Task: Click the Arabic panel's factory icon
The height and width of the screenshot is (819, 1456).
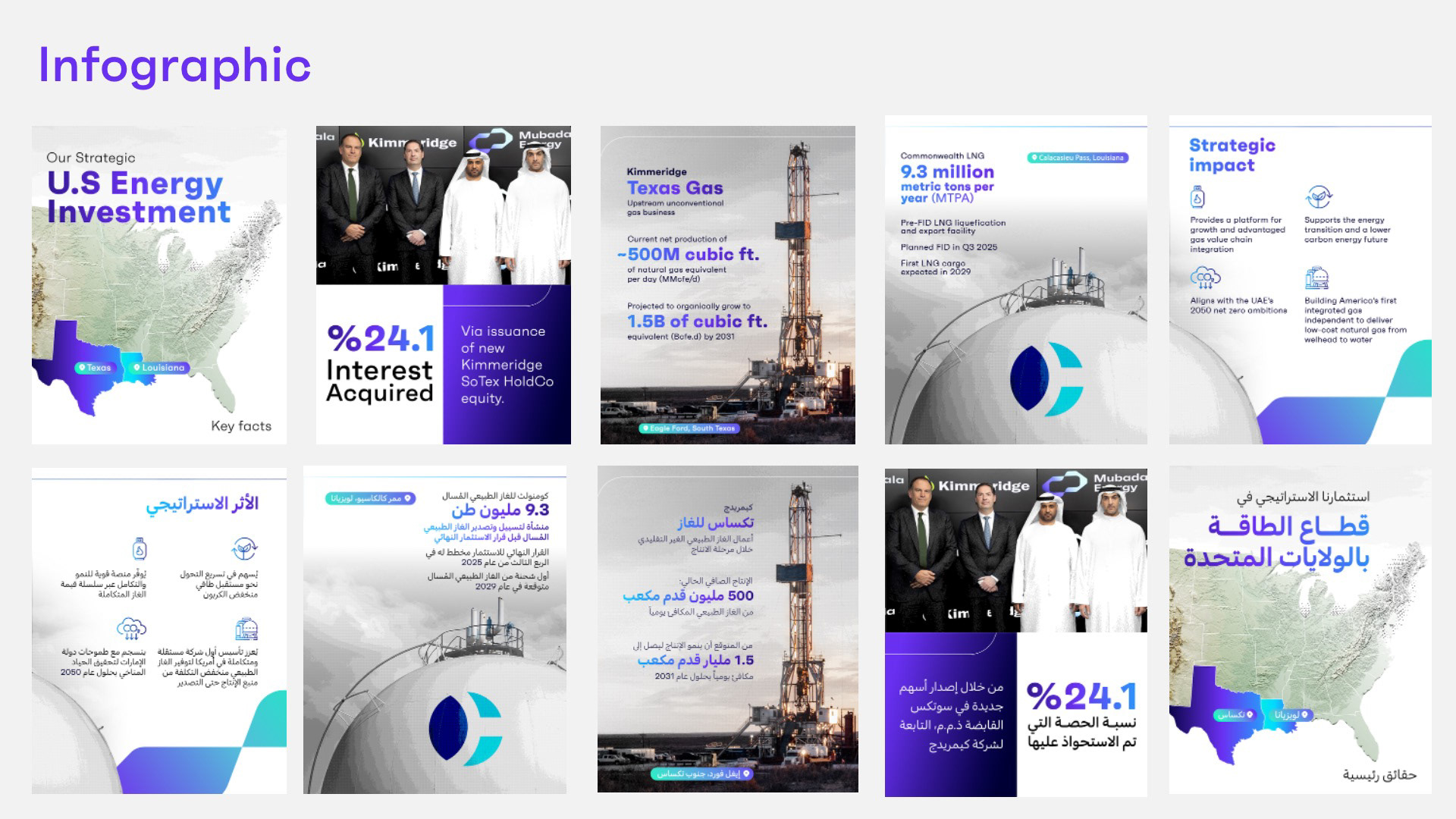Action: (246, 629)
